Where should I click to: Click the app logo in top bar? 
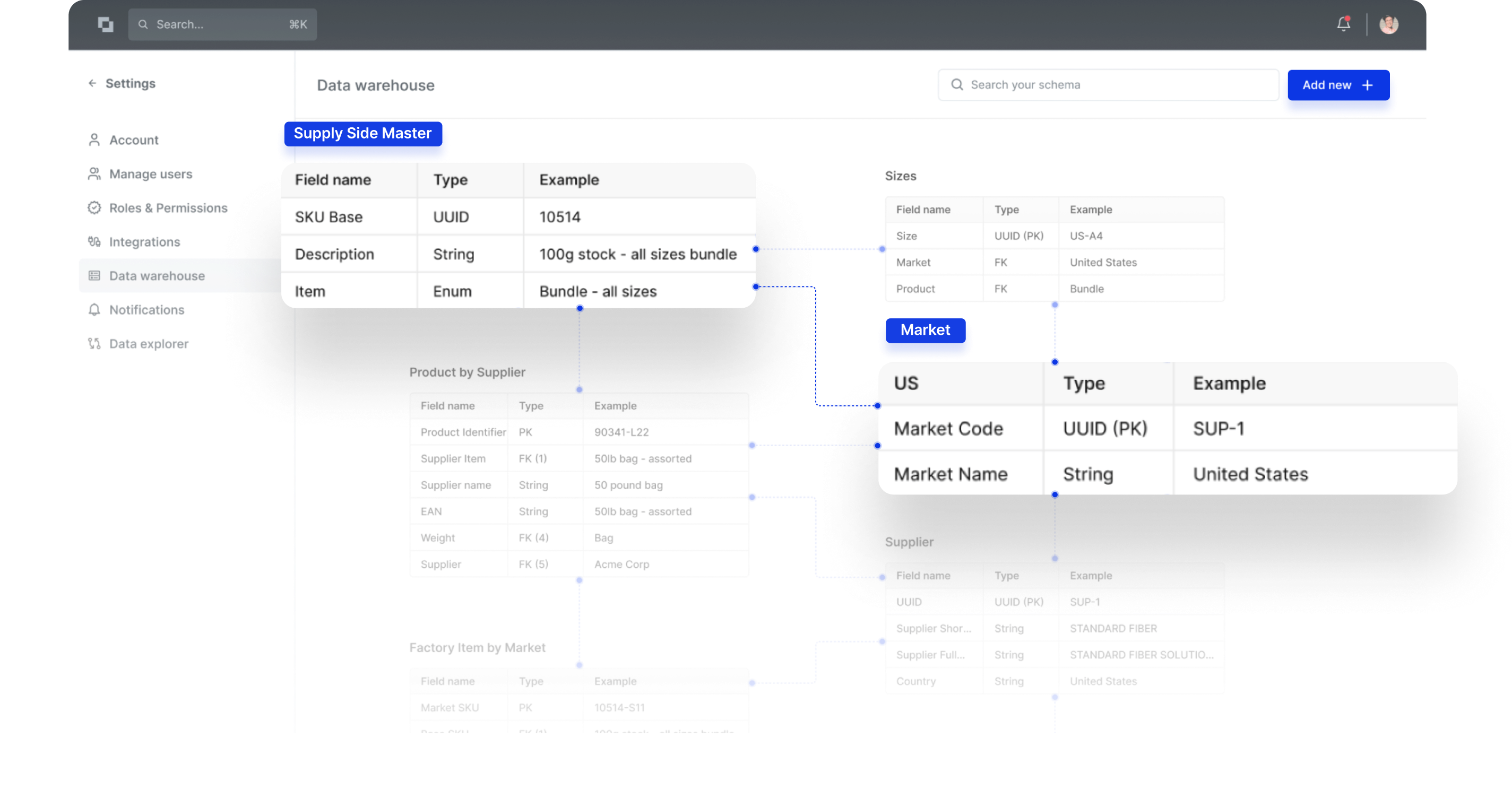[106, 24]
